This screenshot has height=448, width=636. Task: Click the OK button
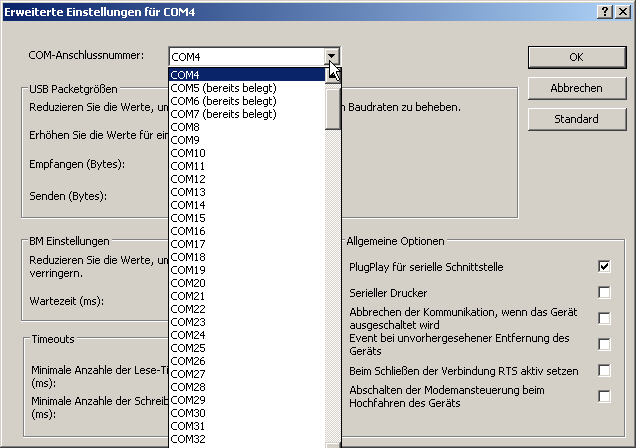(x=576, y=57)
